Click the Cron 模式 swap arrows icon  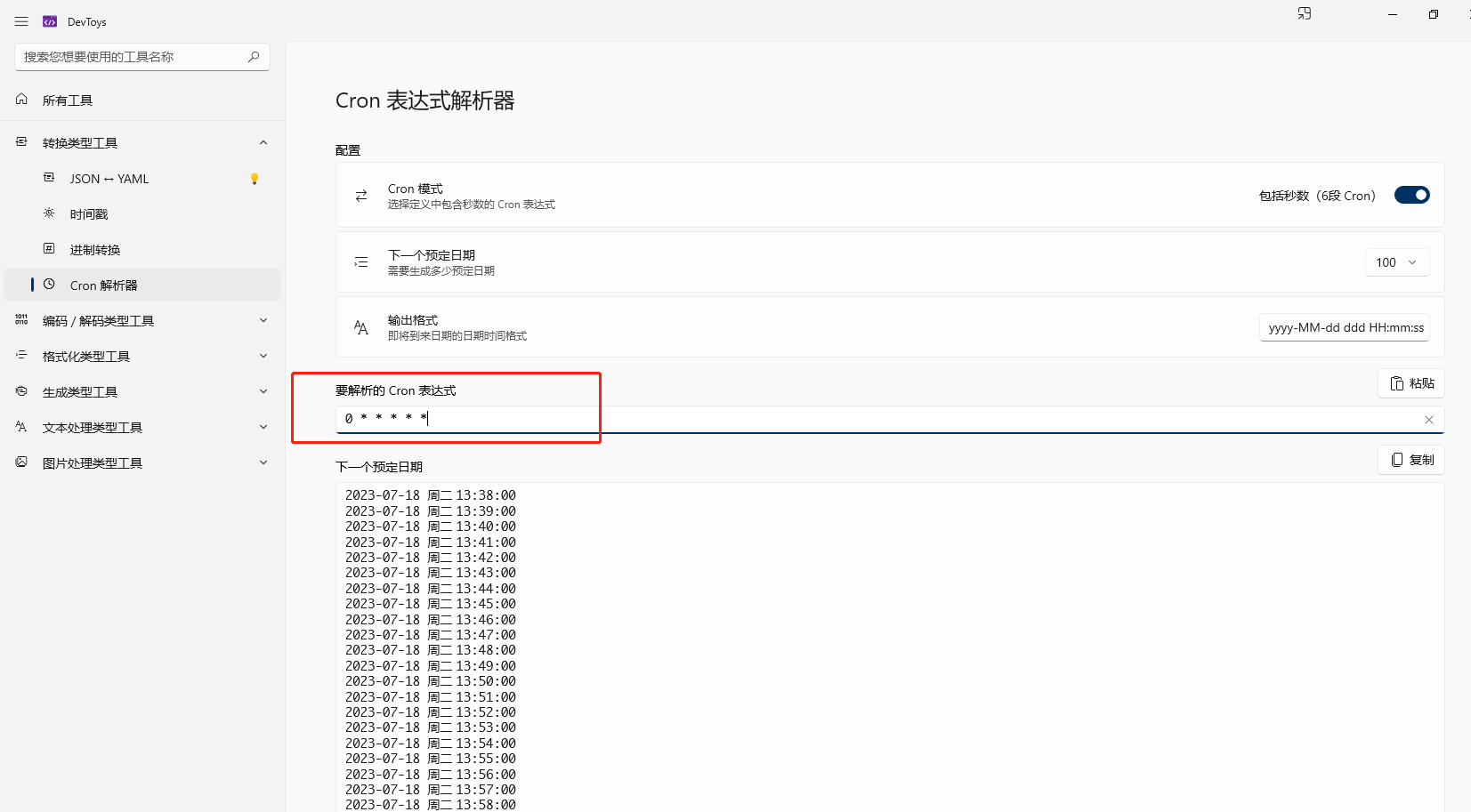[361, 196]
